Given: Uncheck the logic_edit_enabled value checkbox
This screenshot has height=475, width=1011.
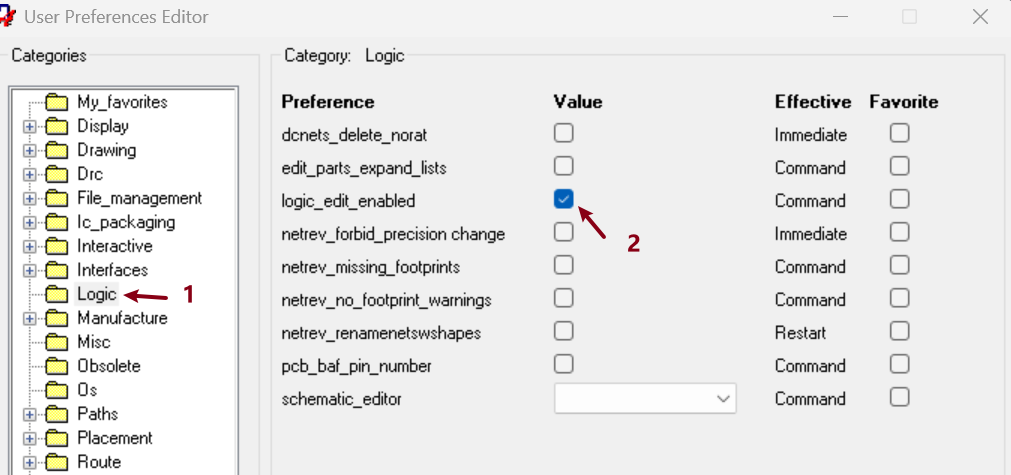Looking at the screenshot, I should pyautogui.click(x=564, y=199).
